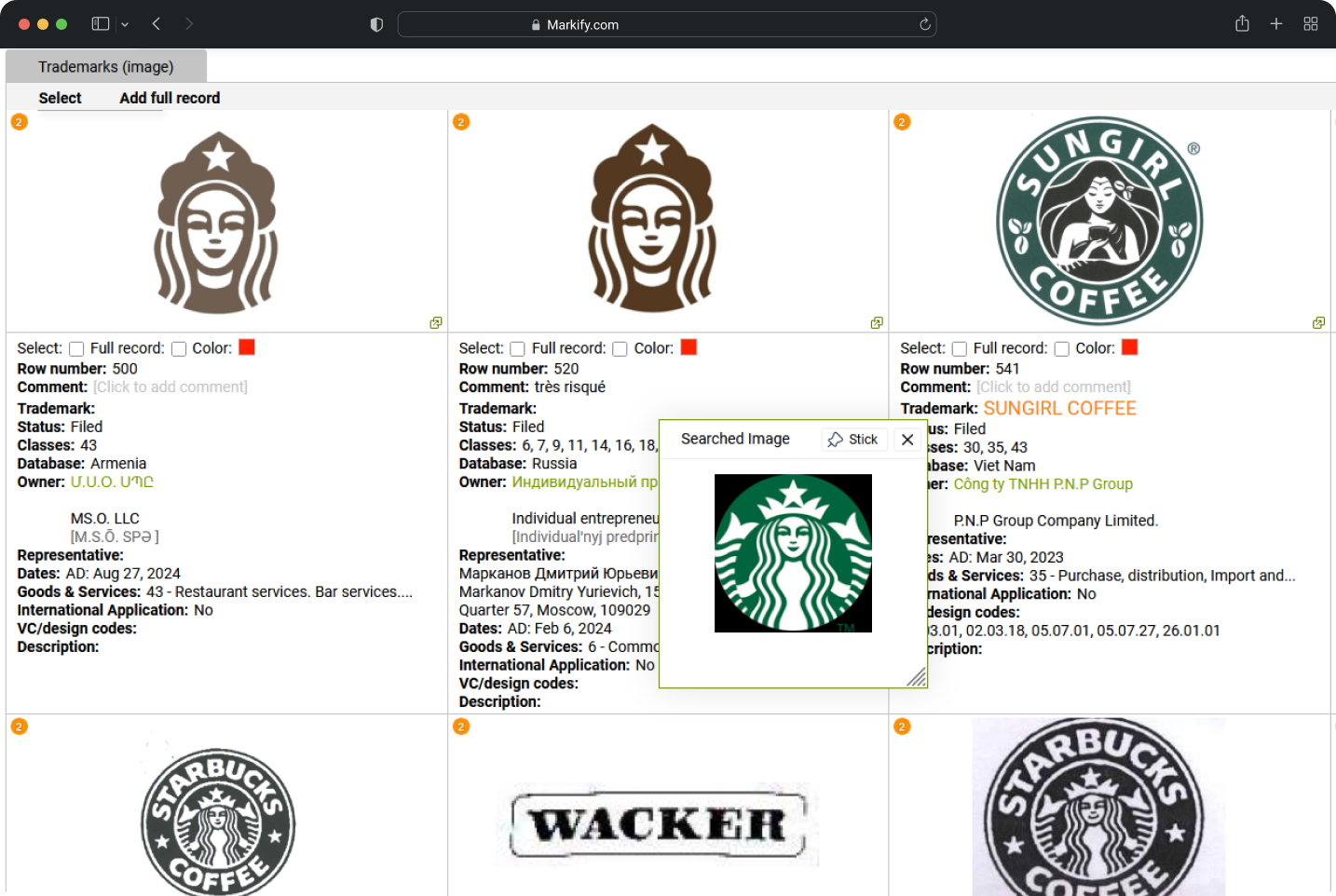Close the Searched Image popup

point(907,440)
